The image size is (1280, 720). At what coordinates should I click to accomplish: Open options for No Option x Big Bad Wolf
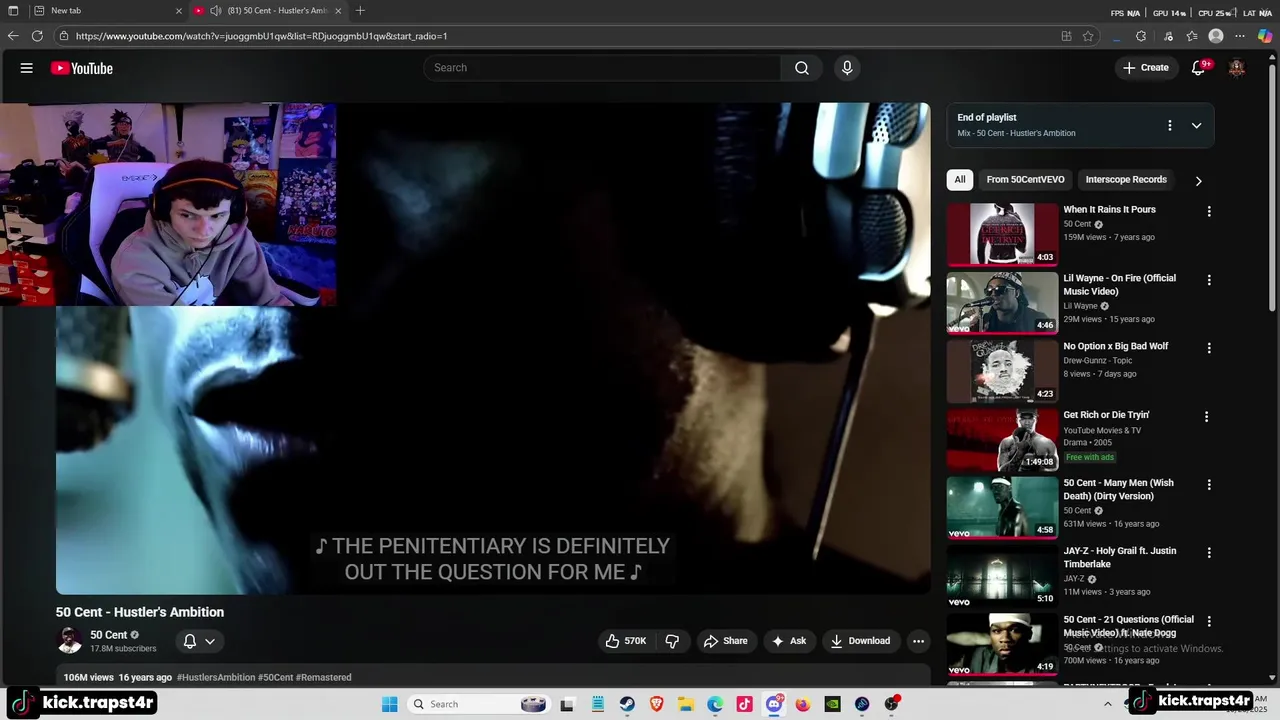point(1209,348)
